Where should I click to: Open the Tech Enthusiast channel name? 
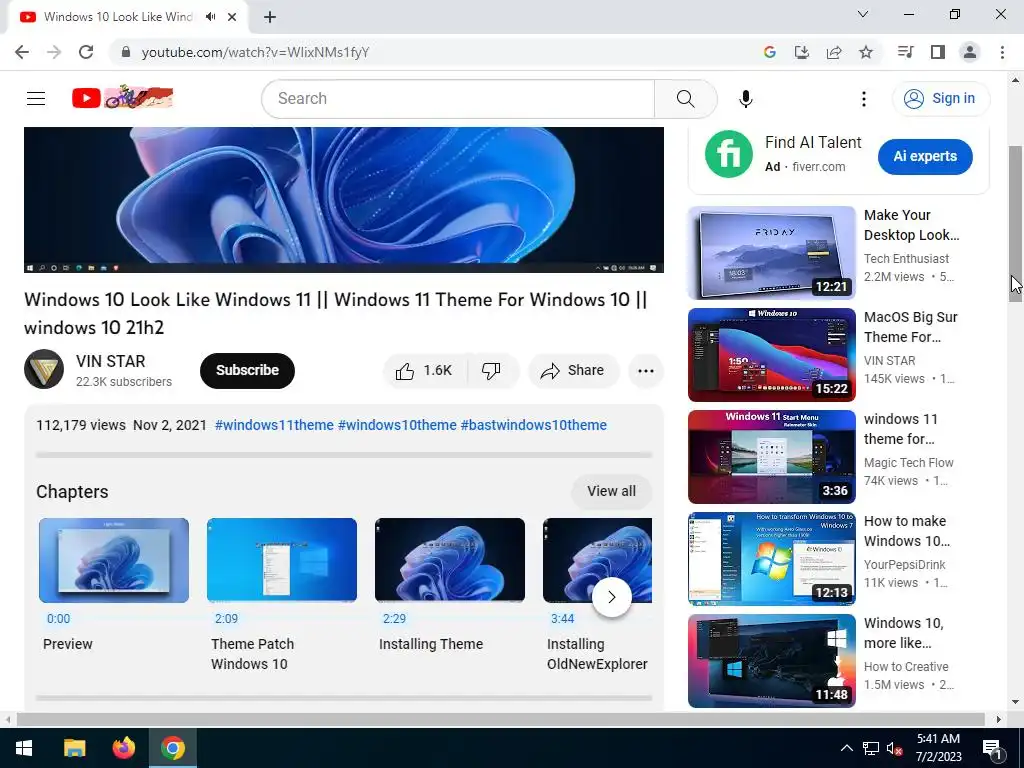(x=906, y=259)
